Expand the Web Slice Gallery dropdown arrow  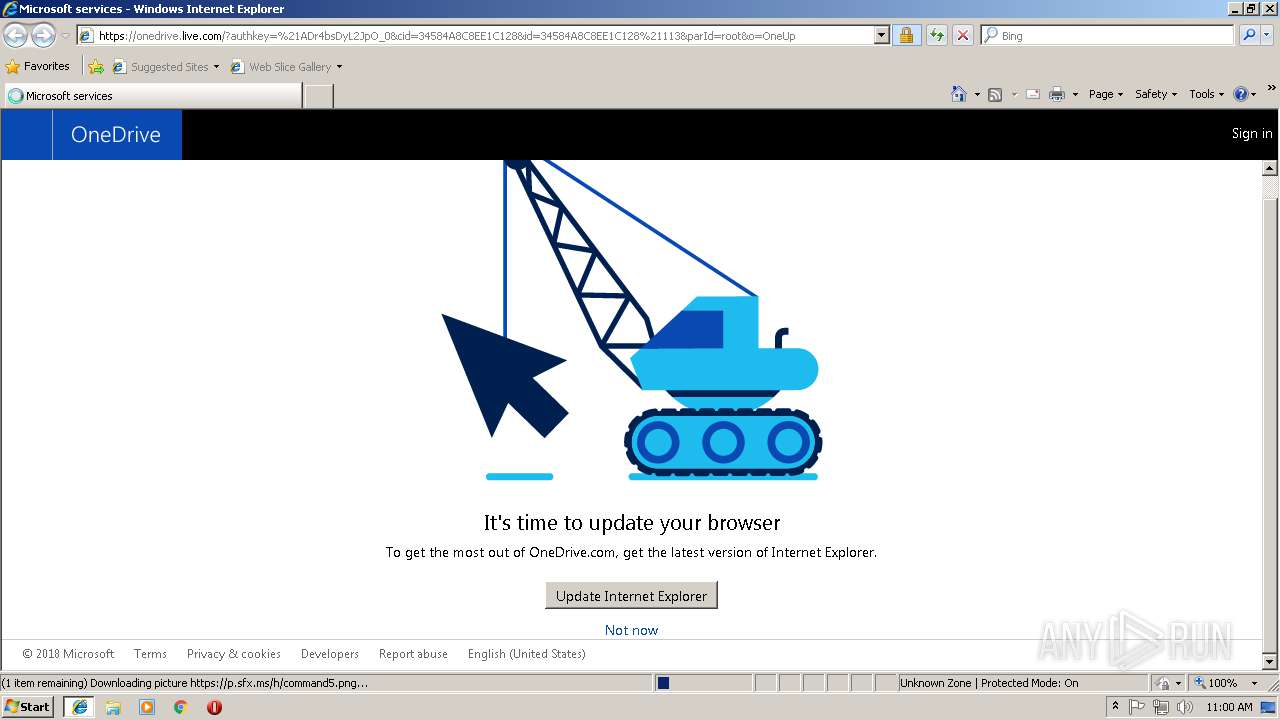tap(339, 67)
